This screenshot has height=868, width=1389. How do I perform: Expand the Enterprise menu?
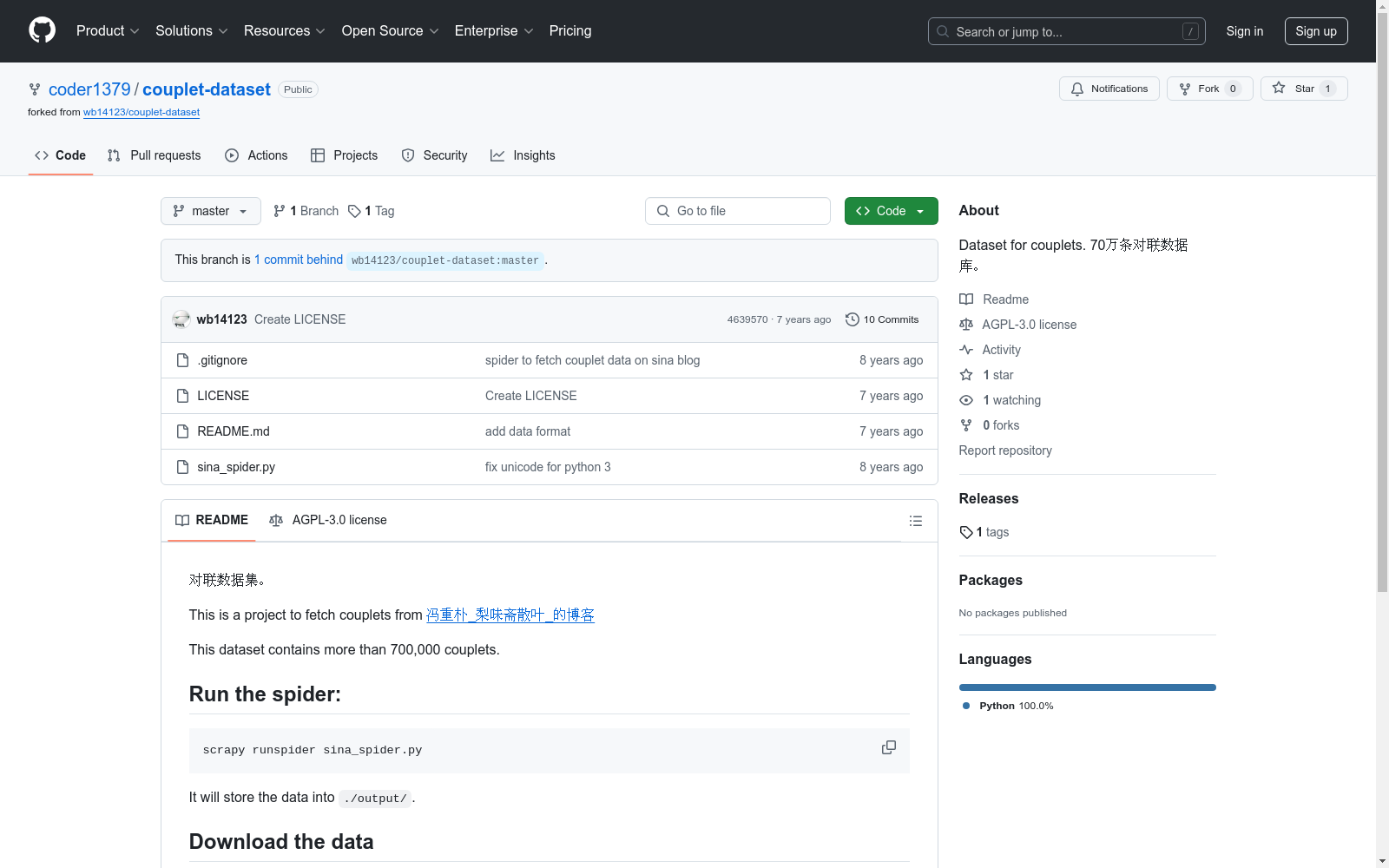(494, 31)
